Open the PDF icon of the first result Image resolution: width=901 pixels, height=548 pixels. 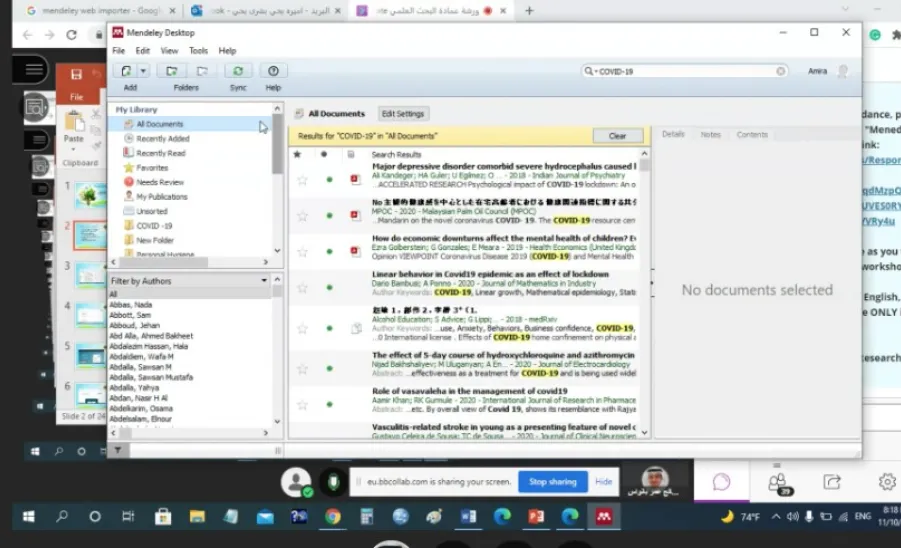point(355,180)
